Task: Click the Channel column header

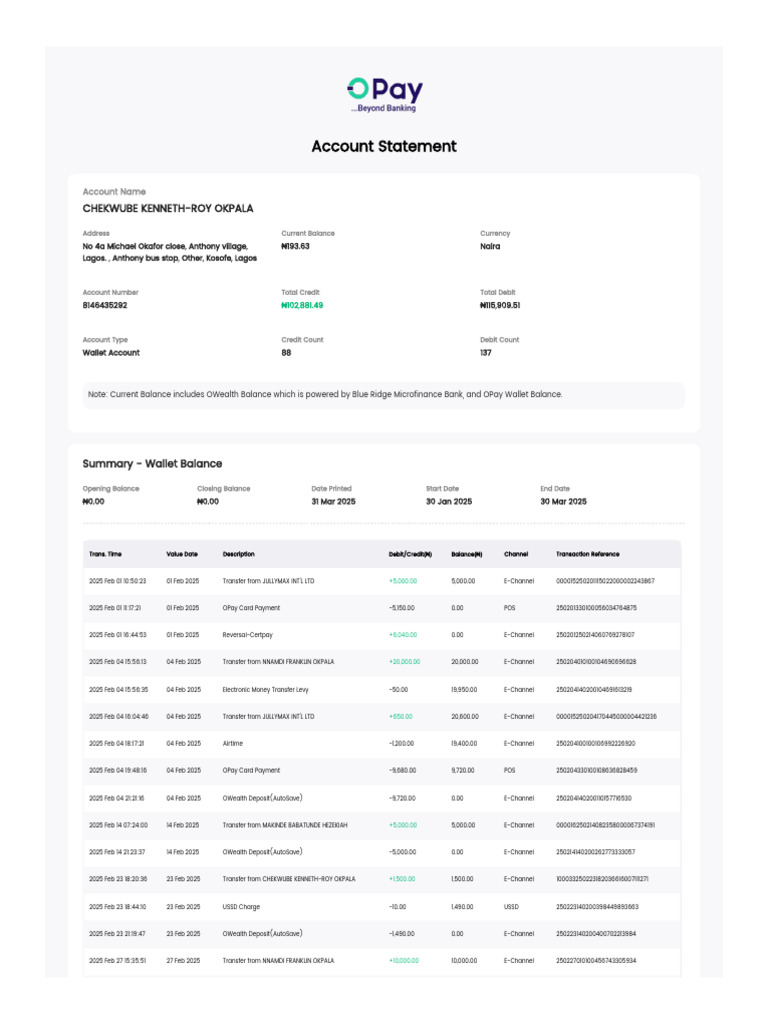Action: pyautogui.click(x=515, y=554)
